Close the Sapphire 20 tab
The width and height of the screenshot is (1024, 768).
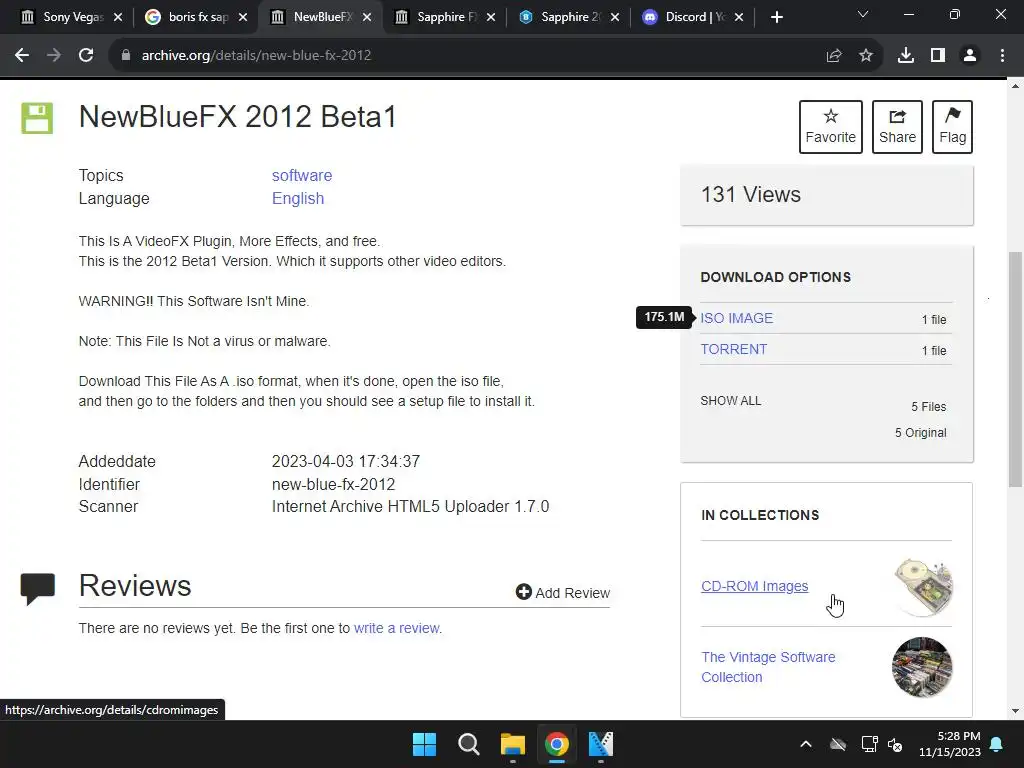click(x=615, y=17)
